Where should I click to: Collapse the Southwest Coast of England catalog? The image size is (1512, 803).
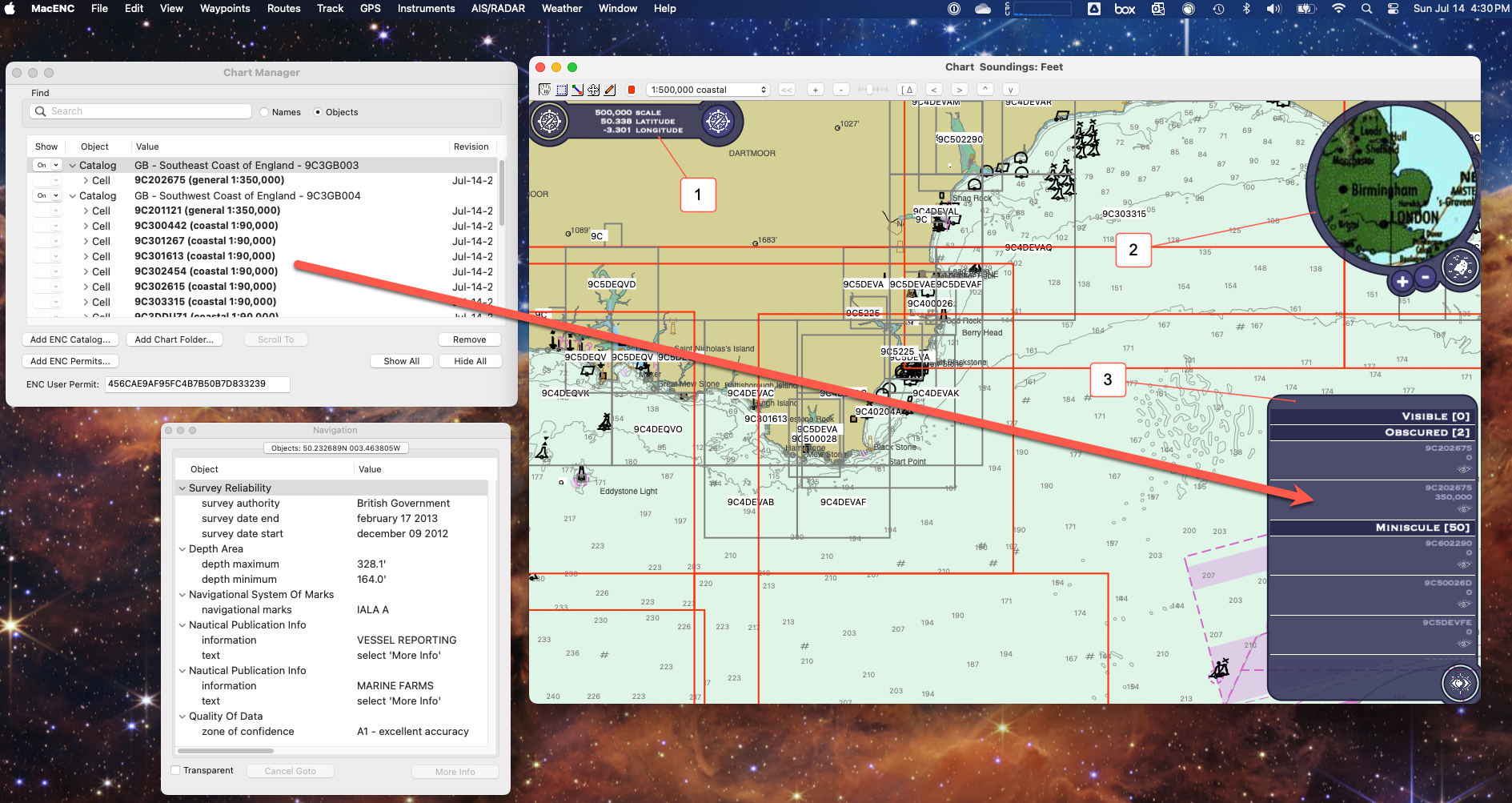click(x=73, y=196)
